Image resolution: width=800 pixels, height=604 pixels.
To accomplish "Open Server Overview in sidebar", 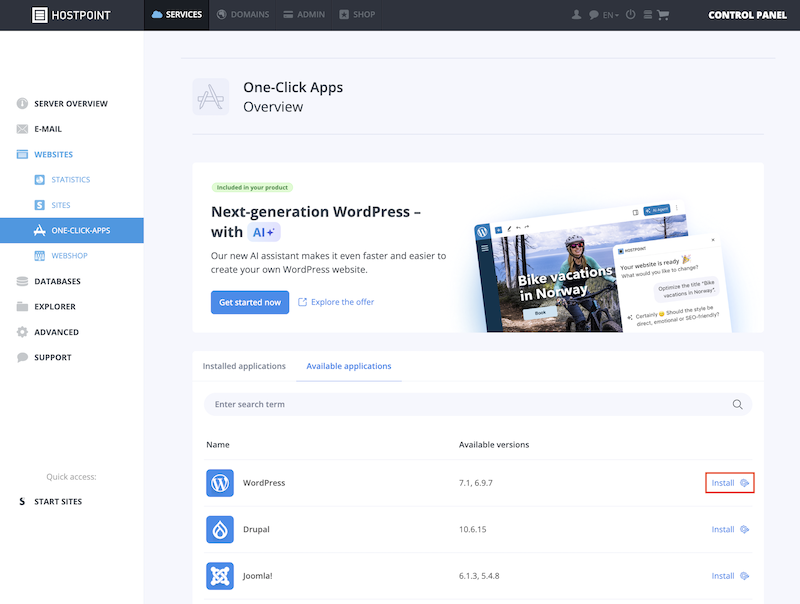I will (x=71, y=104).
